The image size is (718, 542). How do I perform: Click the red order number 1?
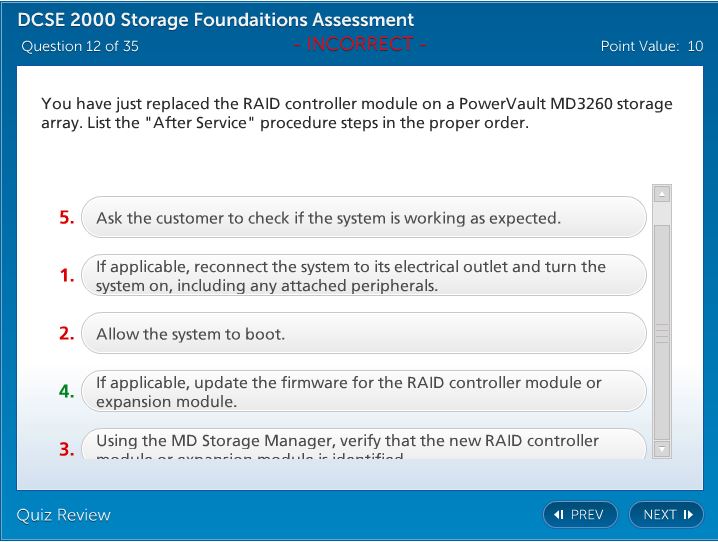click(66, 276)
